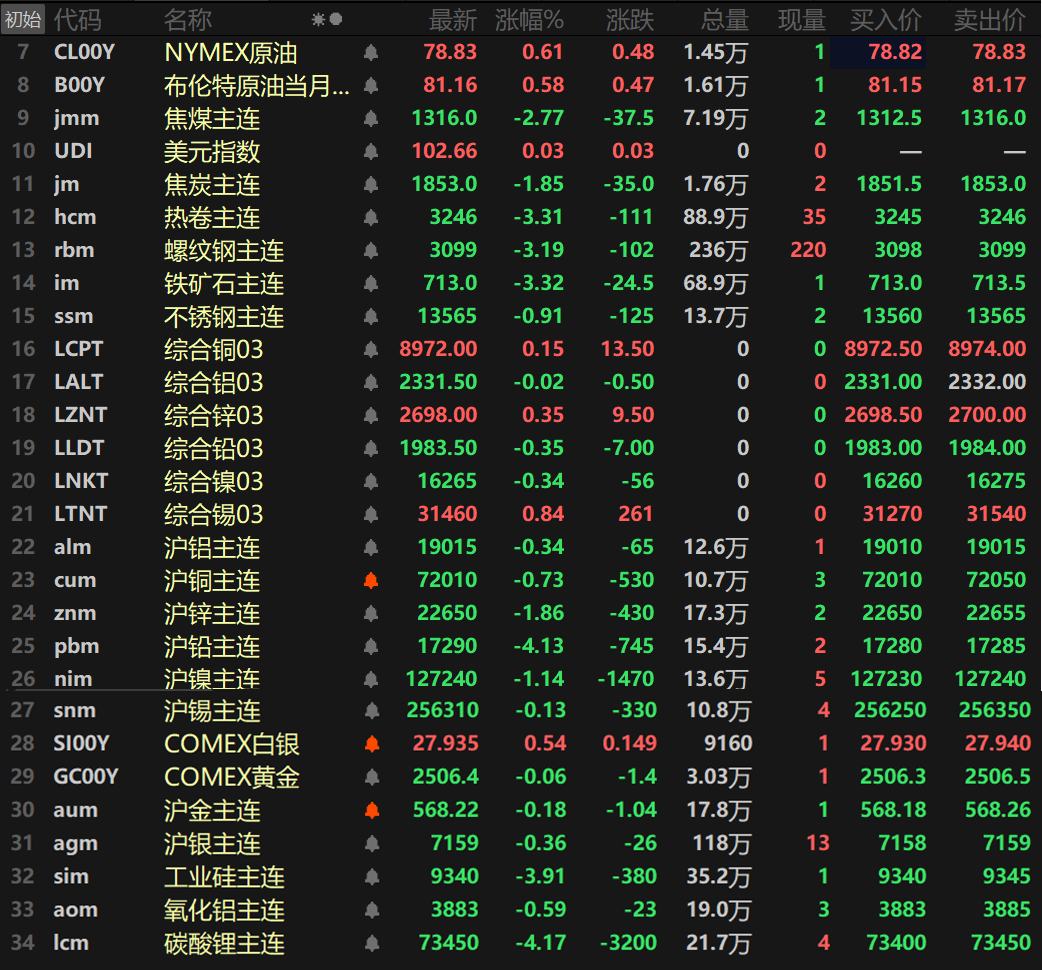Image resolution: width=1042 pixels, height=970 pixels.
Task: Turn off the orange bell for 沪金主连
Action: [371, 810]
